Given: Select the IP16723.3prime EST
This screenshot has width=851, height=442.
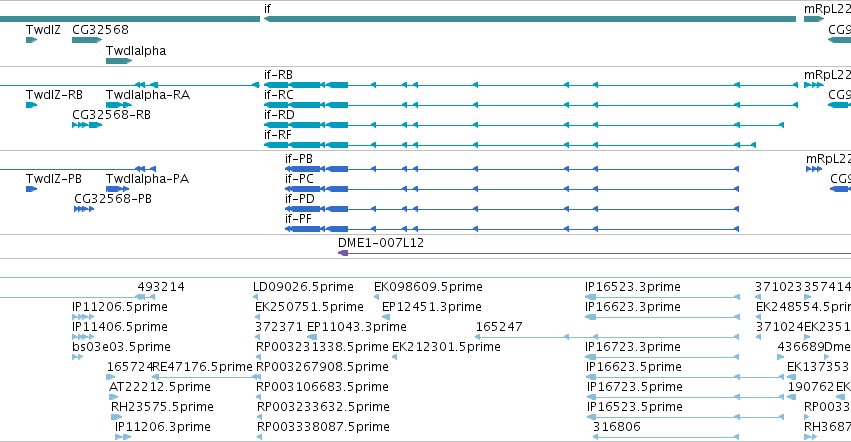Looking at the screenshot, I should [662, 357].
